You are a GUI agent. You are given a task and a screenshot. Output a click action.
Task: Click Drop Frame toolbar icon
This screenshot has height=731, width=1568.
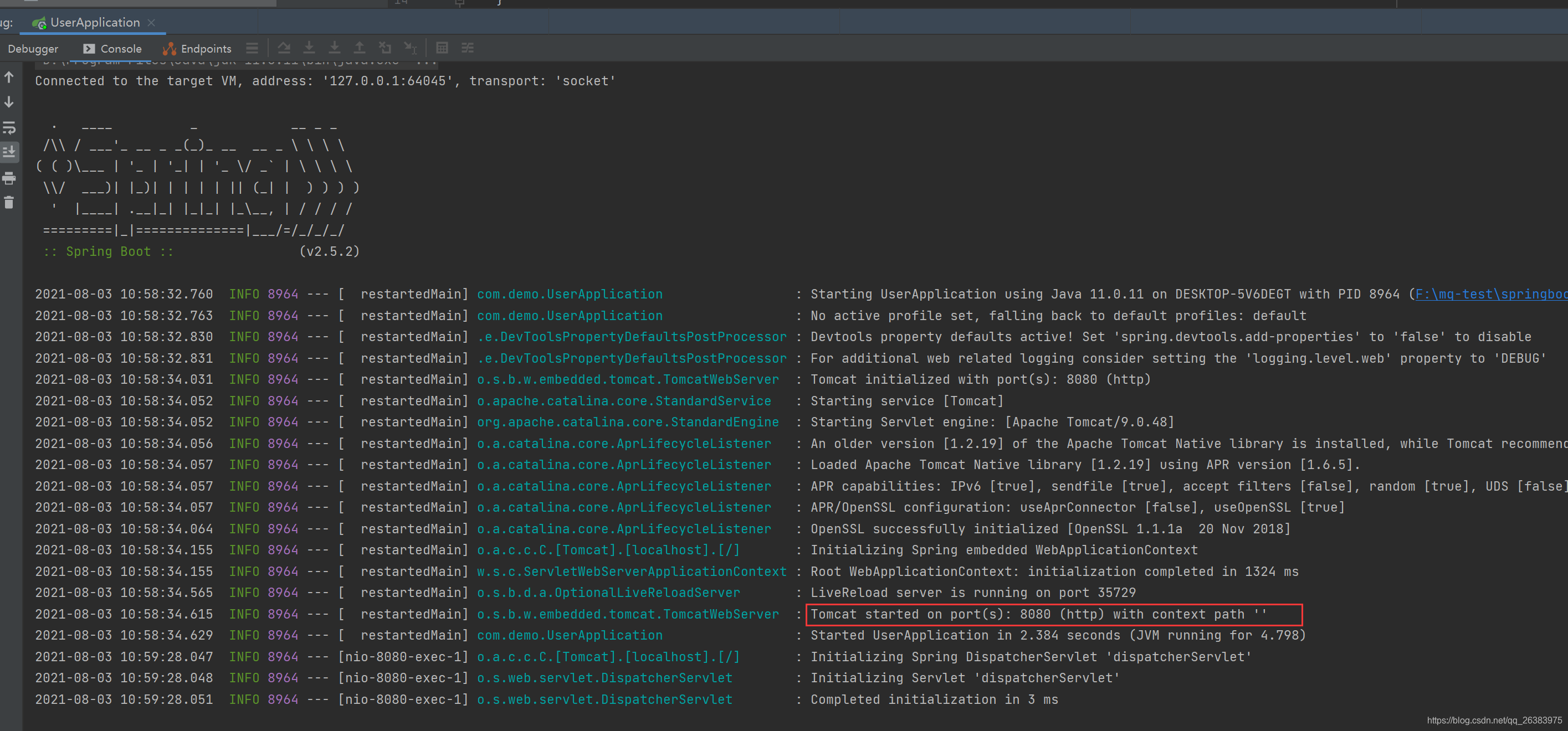coord(385,48)
